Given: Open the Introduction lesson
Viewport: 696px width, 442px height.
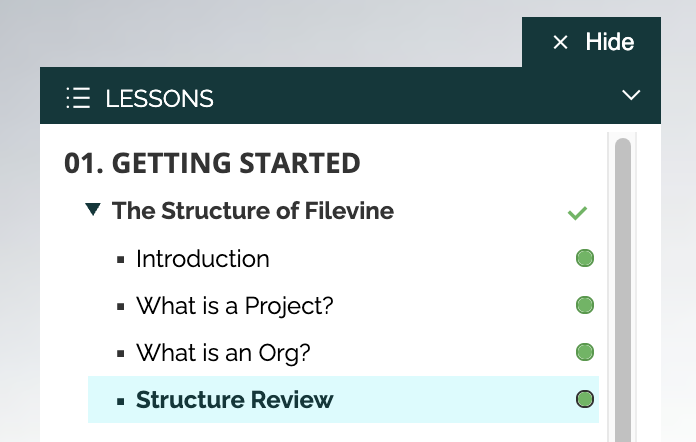Looking at the screenshot, I should [x=202, y=259].
